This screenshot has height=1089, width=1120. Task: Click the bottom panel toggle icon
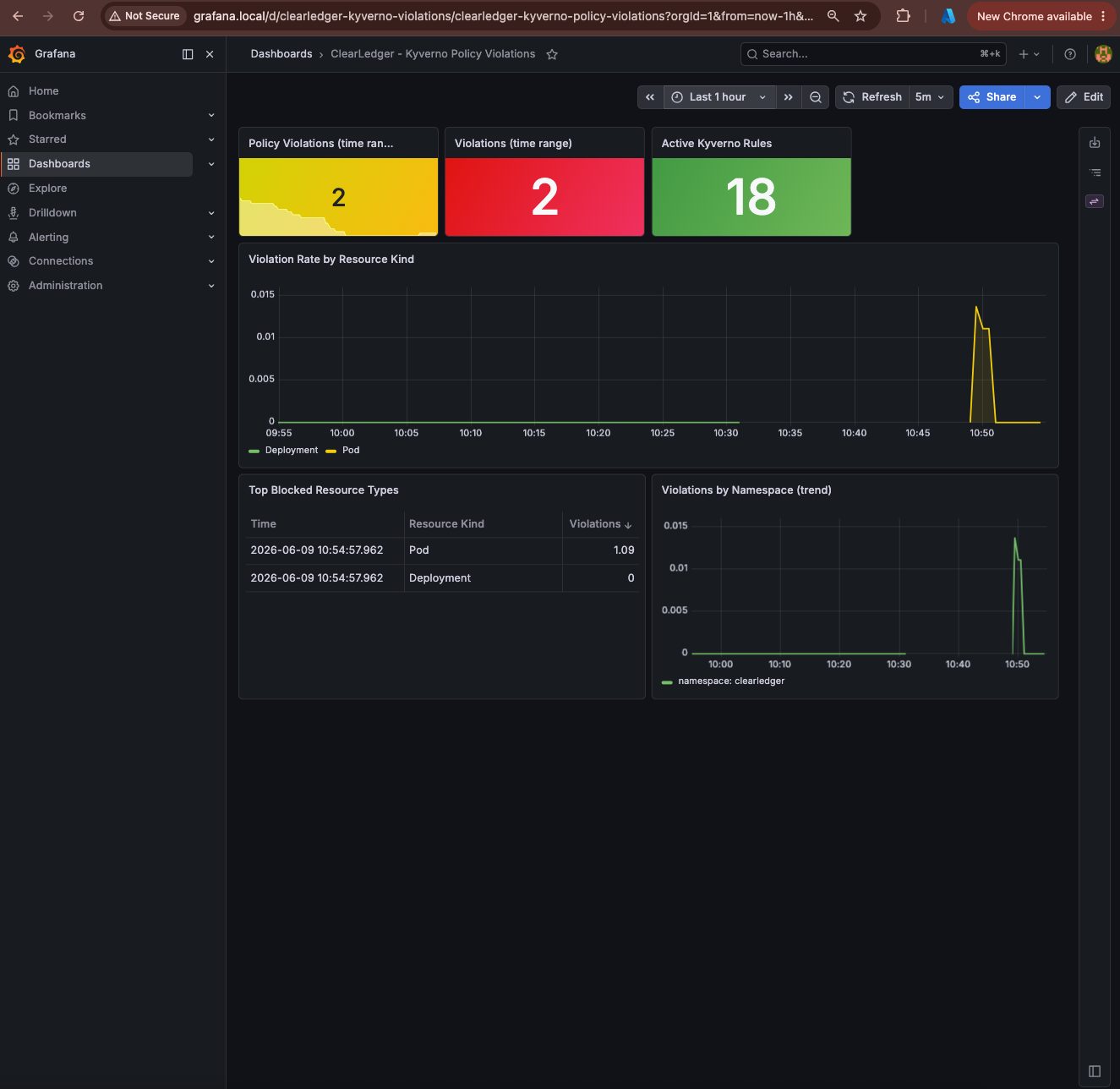[1095, 1070]
